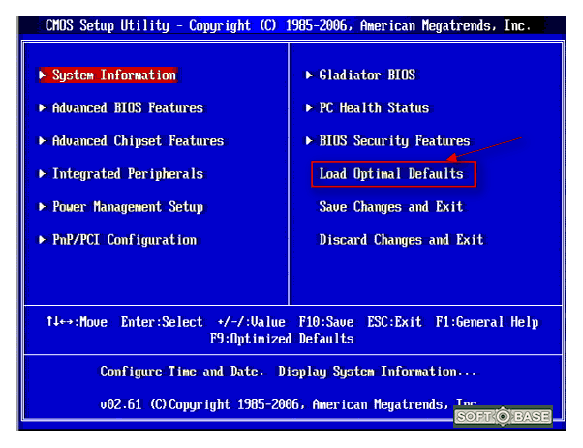
Task: Click the arrow beside Advanced Chipset Features
Action: (x=42, y=141)
